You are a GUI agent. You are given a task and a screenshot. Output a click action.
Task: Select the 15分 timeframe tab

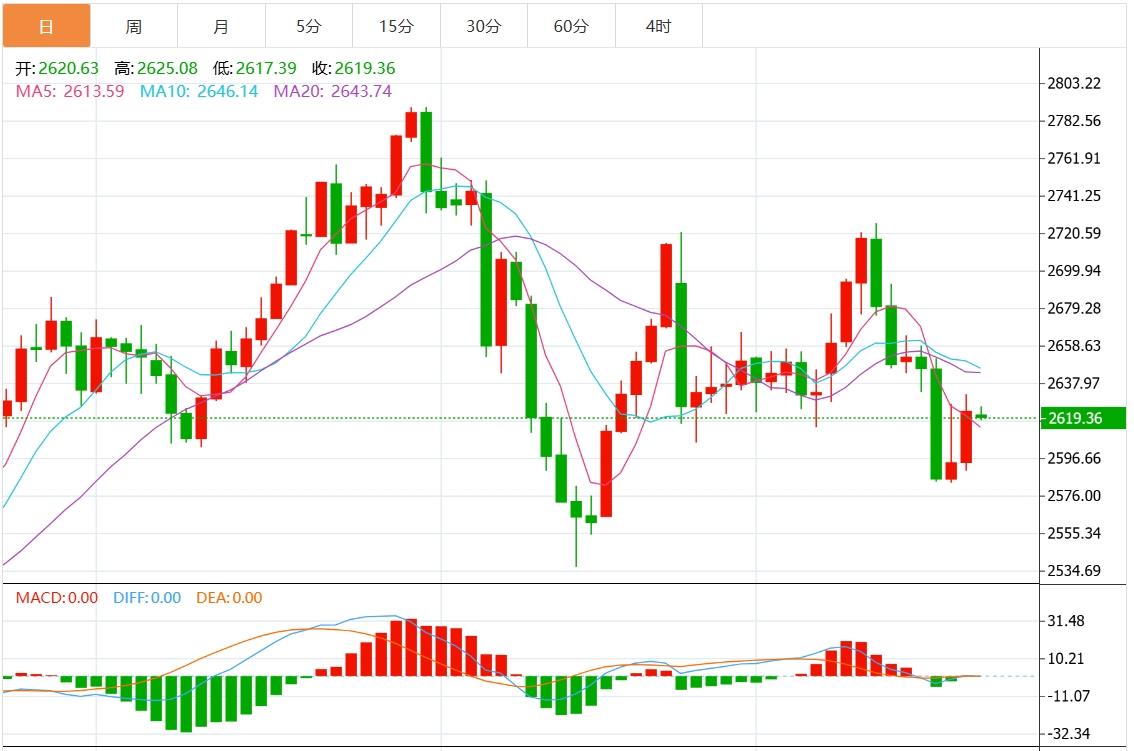pos(396,26)
